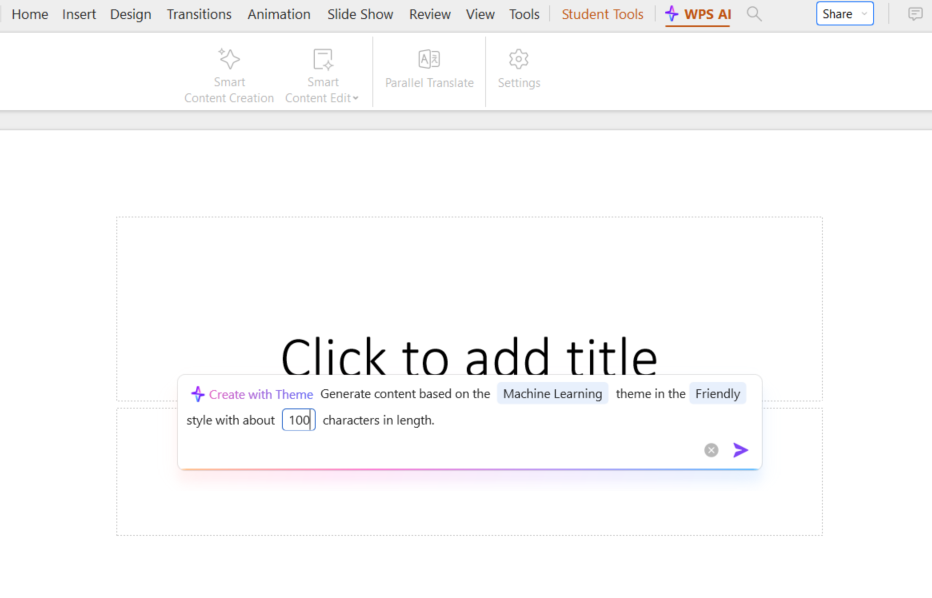Click the WPS AI tab
This screenshot has width=932, height=598.
(698, 14)
